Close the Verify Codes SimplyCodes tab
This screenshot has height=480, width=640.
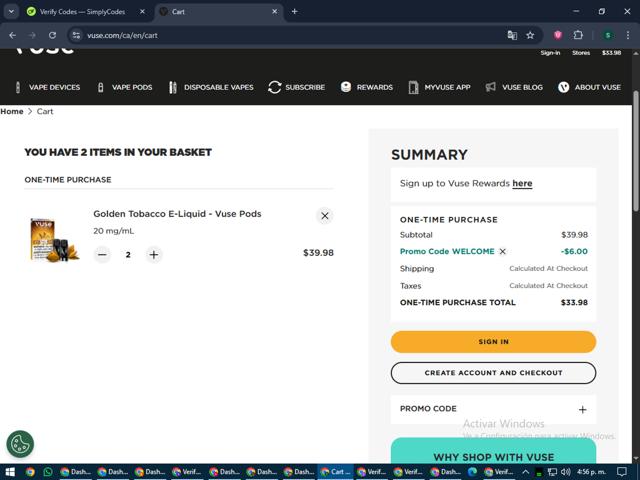(x=142, y=12)
